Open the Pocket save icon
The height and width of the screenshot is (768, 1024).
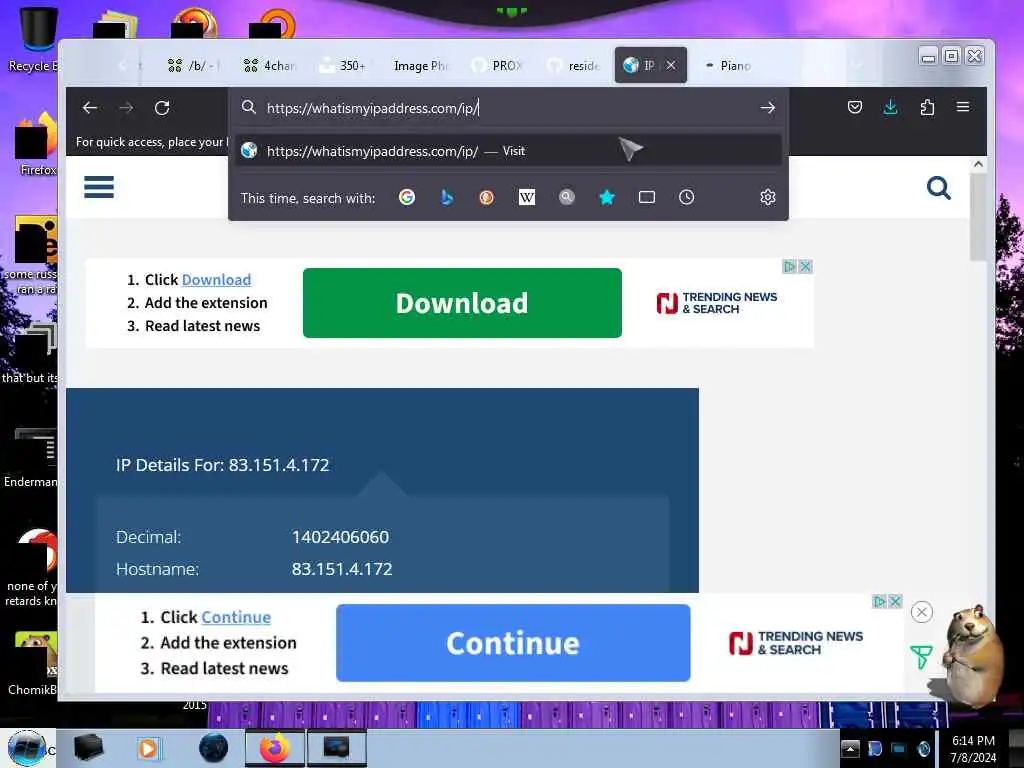coord(854,107)
